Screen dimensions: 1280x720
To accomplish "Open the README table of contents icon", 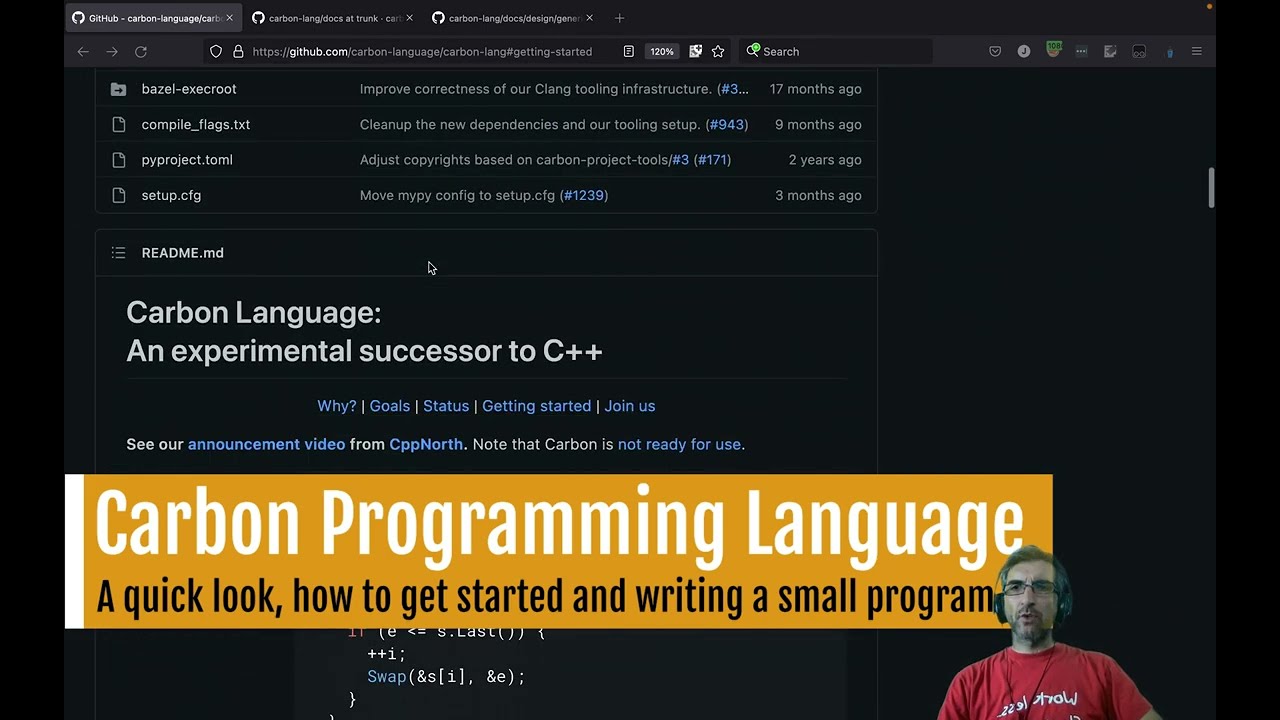I will click(118, 253).
